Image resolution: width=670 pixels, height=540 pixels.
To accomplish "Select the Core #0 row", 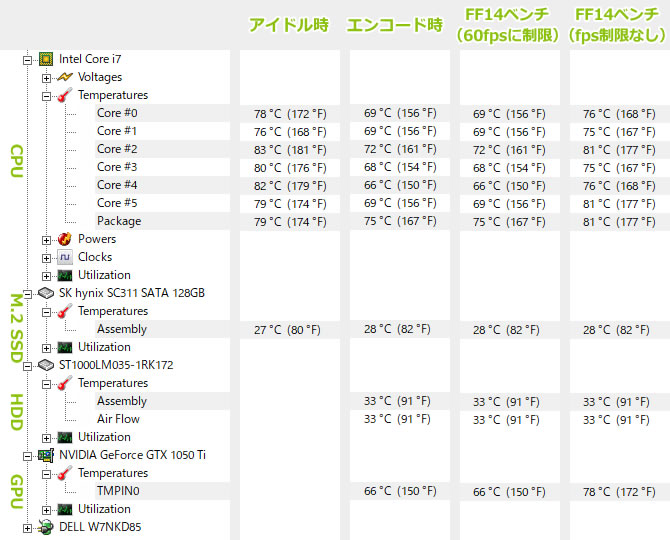I will pyautogui.click(x=162, y=113).
